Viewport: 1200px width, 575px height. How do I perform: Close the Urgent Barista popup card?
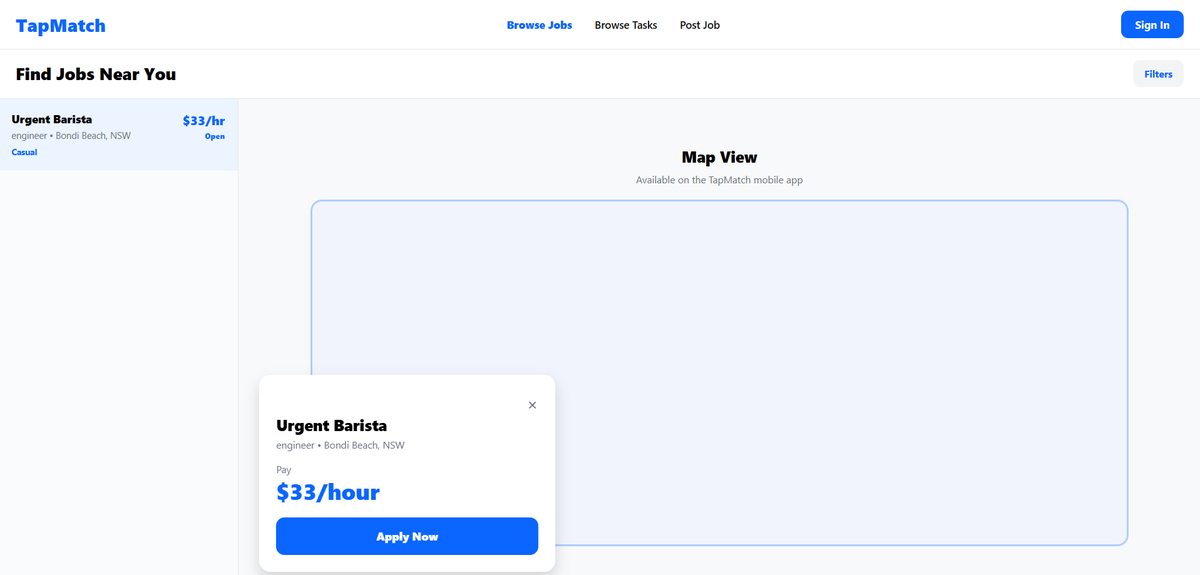(532, 405)
